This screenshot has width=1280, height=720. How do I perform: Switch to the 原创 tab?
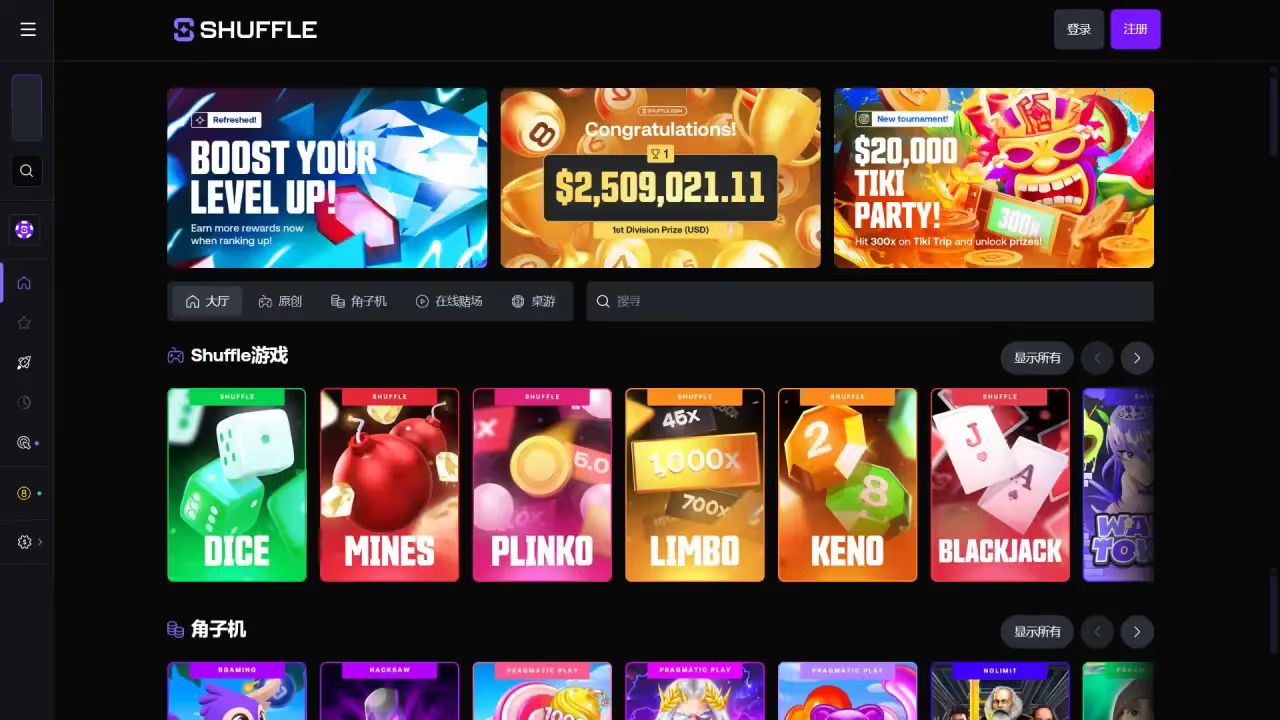click(280, 301)
